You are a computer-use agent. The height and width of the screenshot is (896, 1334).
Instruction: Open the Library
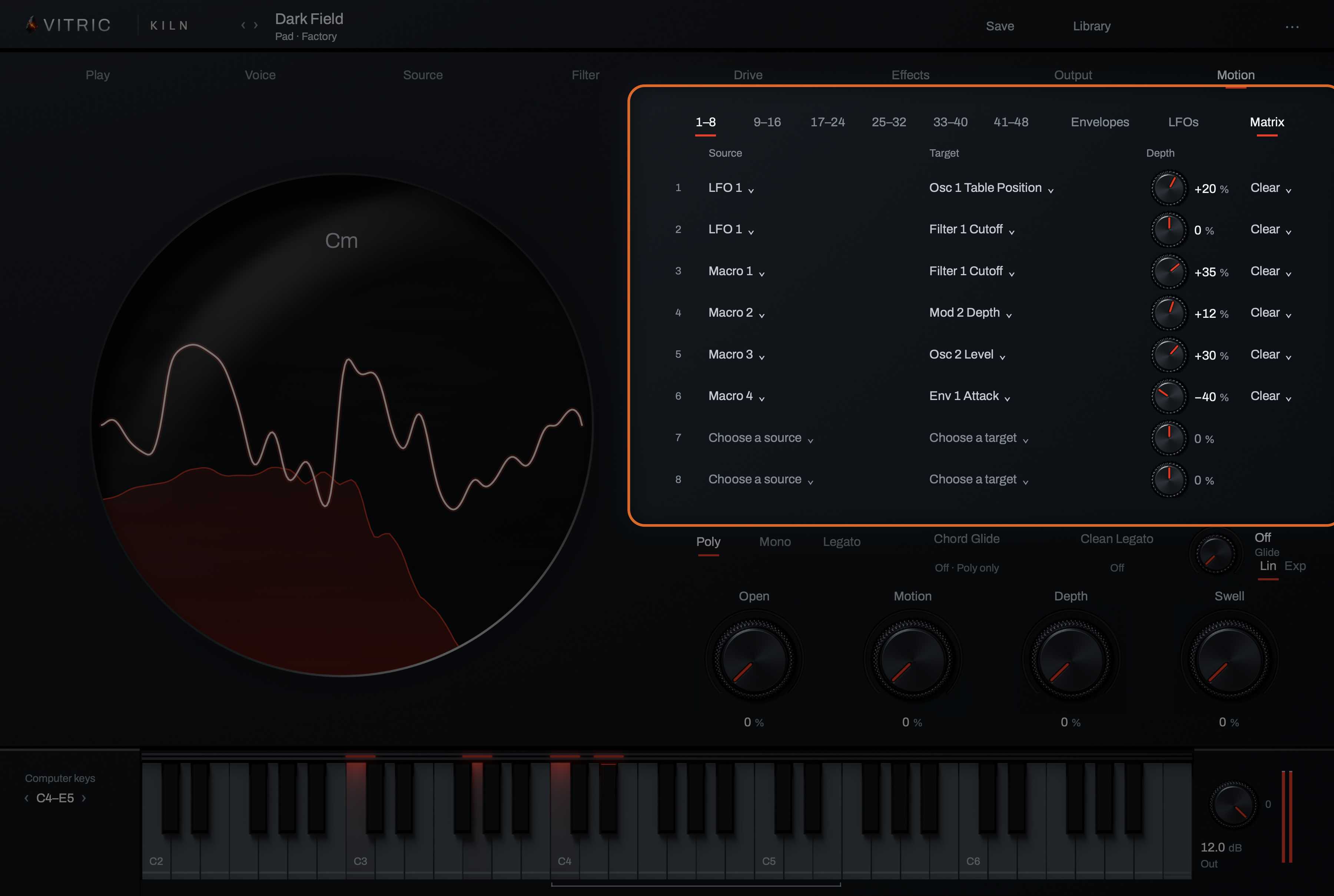pos(1092,26)
